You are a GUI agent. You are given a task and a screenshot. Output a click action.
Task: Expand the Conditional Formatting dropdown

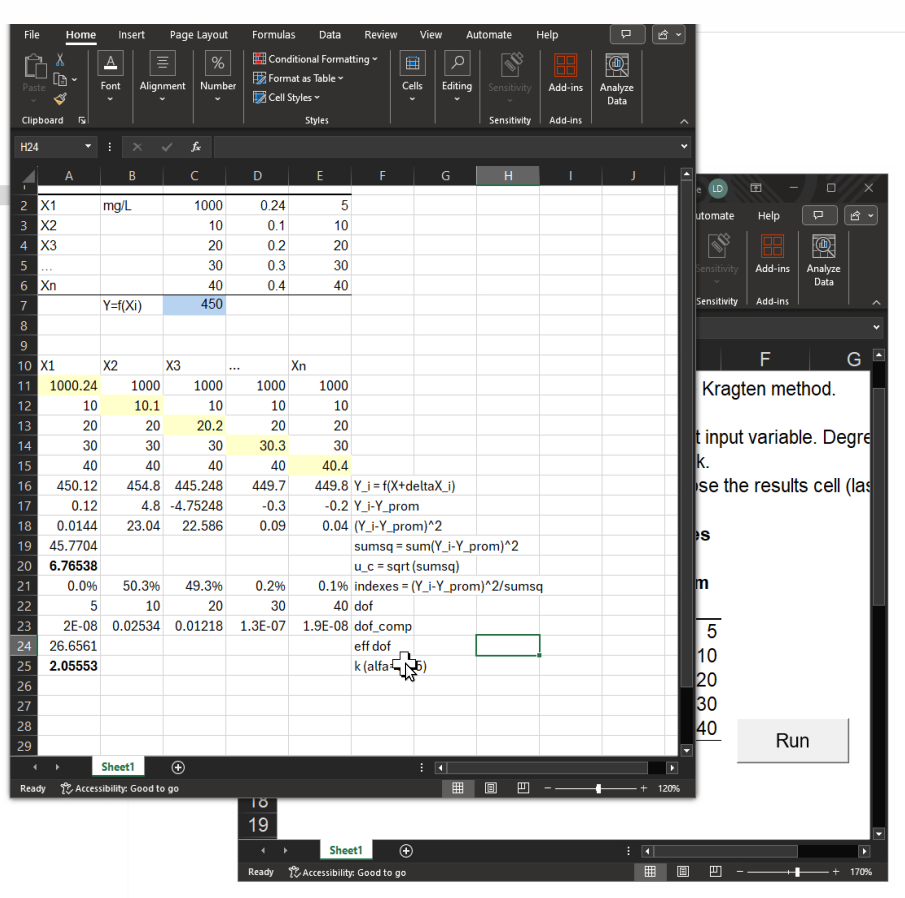click(x=316, y=59)
